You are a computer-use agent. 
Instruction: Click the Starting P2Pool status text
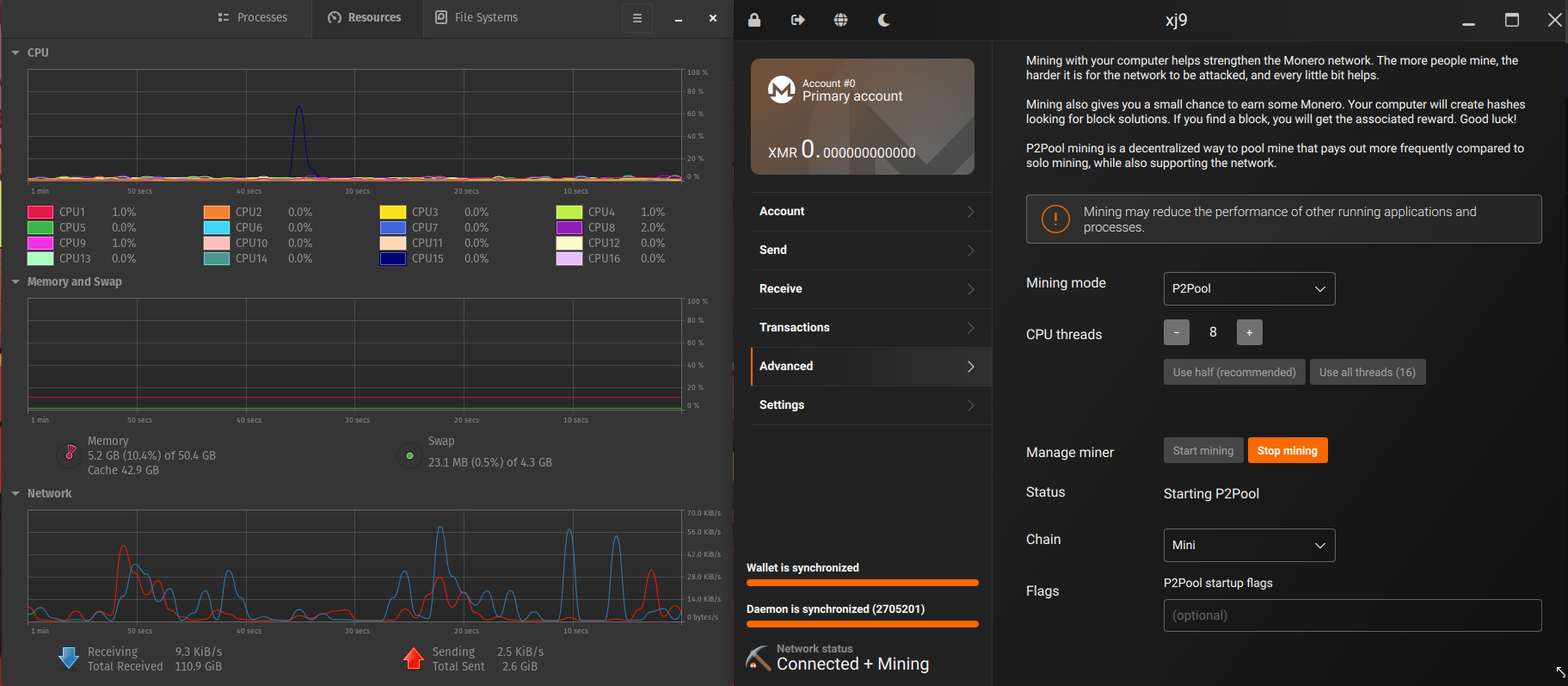pyautogui.click(x=1211, y=493)
